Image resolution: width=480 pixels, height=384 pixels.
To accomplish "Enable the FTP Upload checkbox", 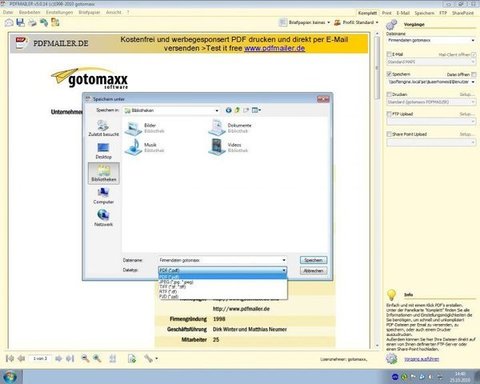I will pyautogui.click(x=389, y=114).
